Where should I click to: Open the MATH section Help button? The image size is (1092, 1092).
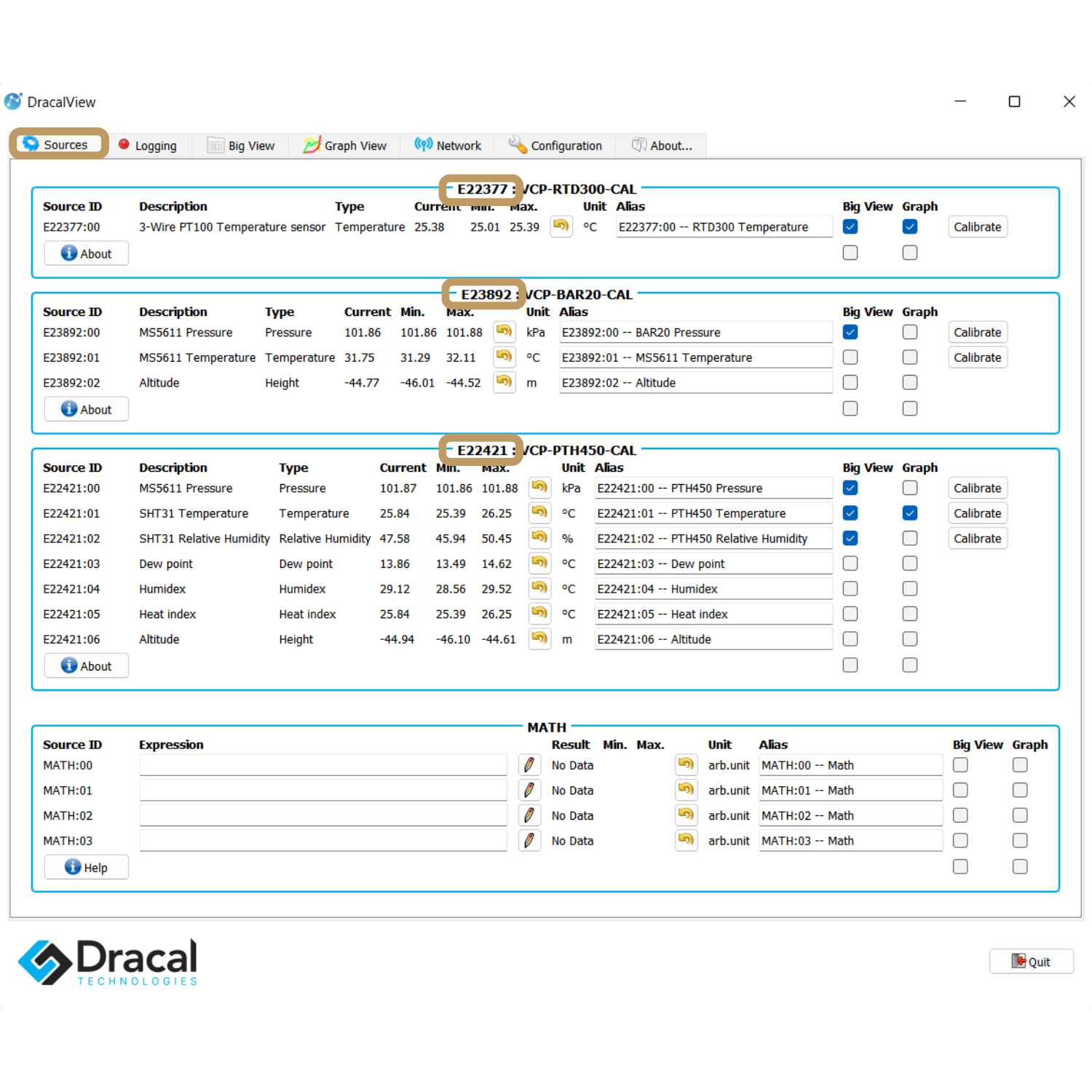tap(87, 867)
